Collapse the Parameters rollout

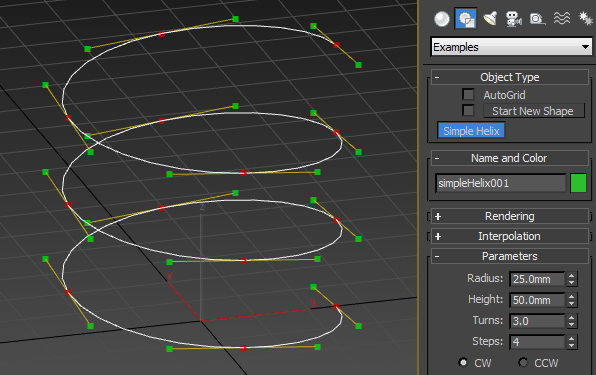[x=510, y=256]
